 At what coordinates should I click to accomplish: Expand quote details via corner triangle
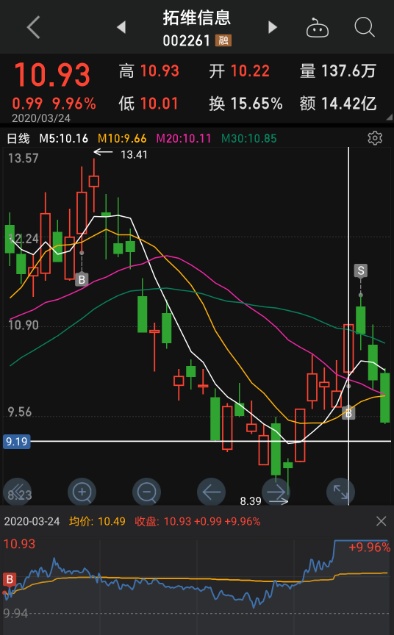[390, 117]
